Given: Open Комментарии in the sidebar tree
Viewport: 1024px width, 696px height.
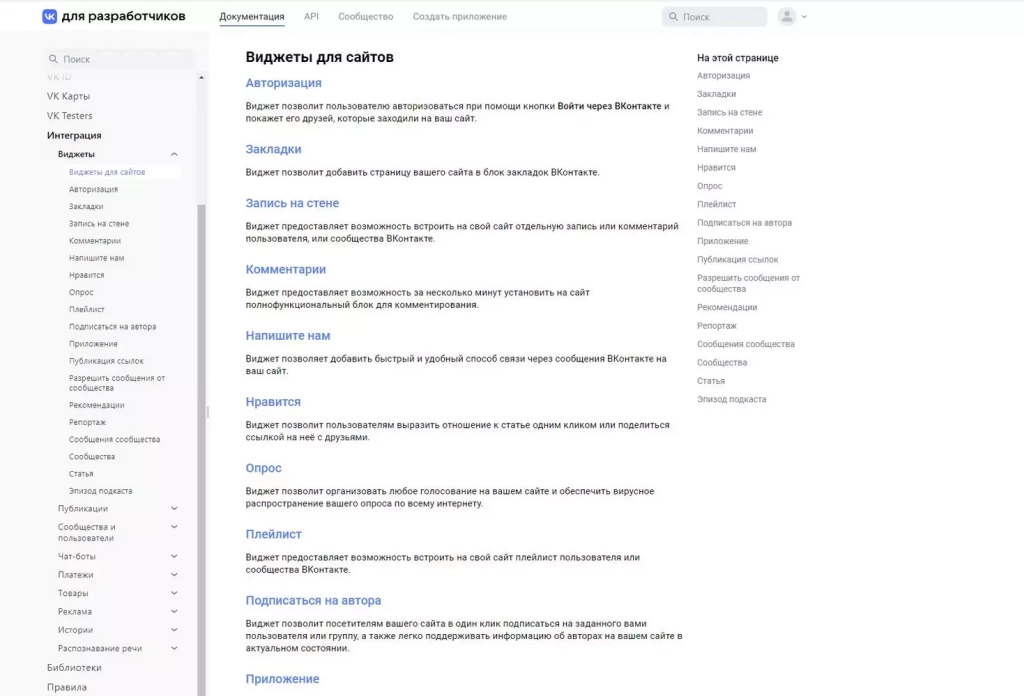Looking at the screenshot, I should point(95,241).
